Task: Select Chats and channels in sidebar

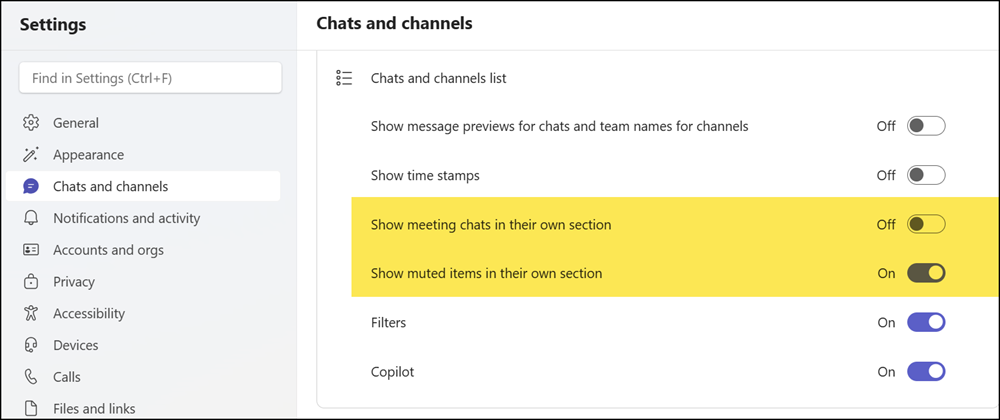Action: click(x=143, y=186)
